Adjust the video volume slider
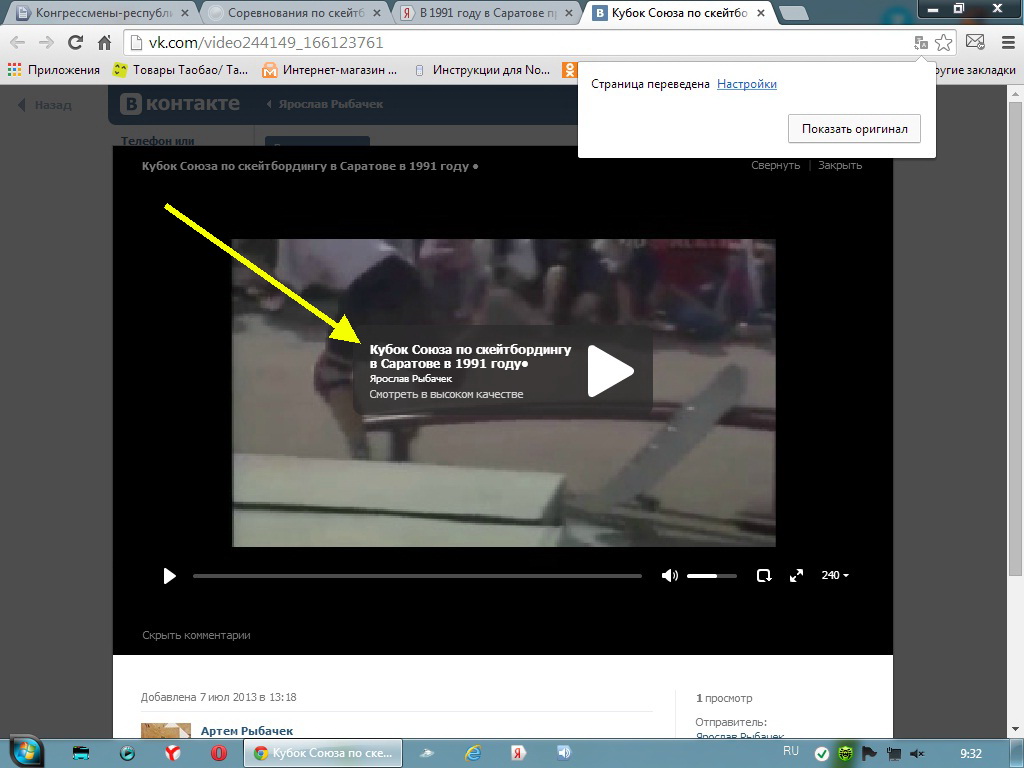Screen dimensions: 1024x768 [x=711, y=576]
